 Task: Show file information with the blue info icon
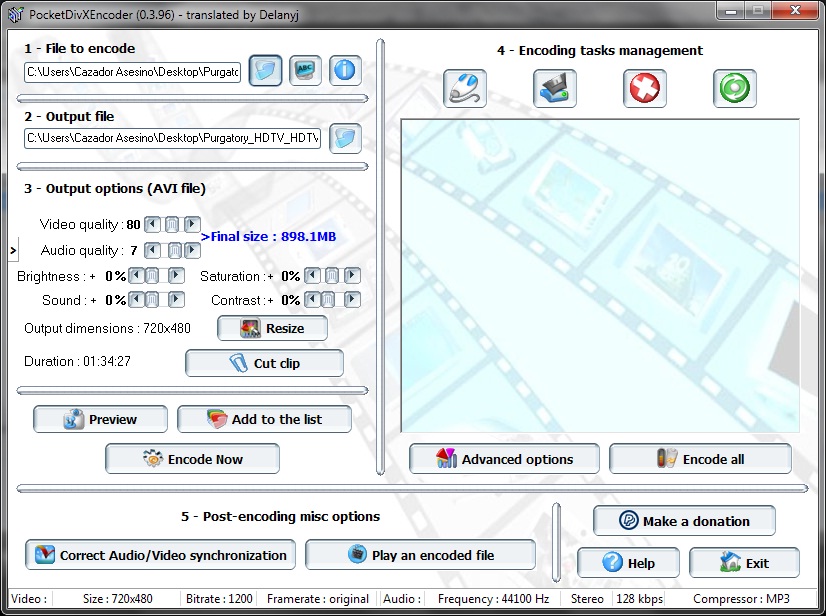tap(345, 70)
